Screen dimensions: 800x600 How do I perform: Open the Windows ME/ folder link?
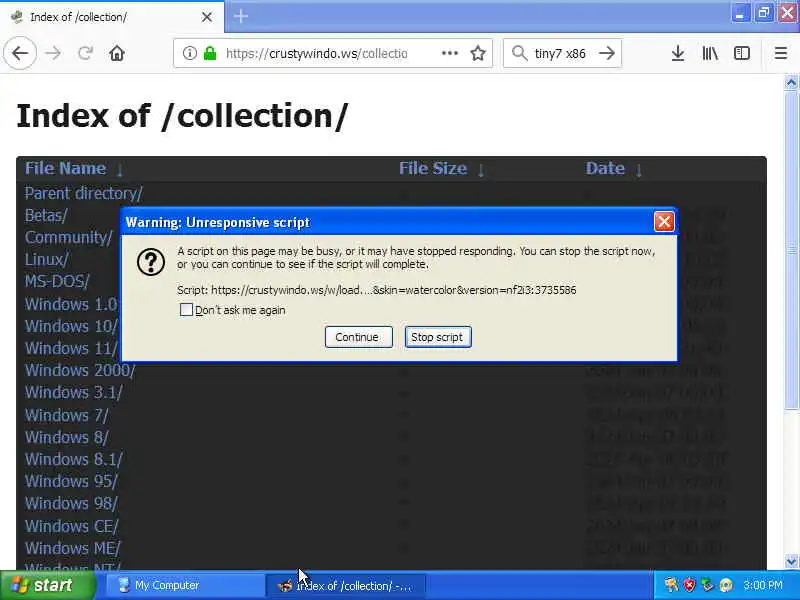(x=72, y=548)
